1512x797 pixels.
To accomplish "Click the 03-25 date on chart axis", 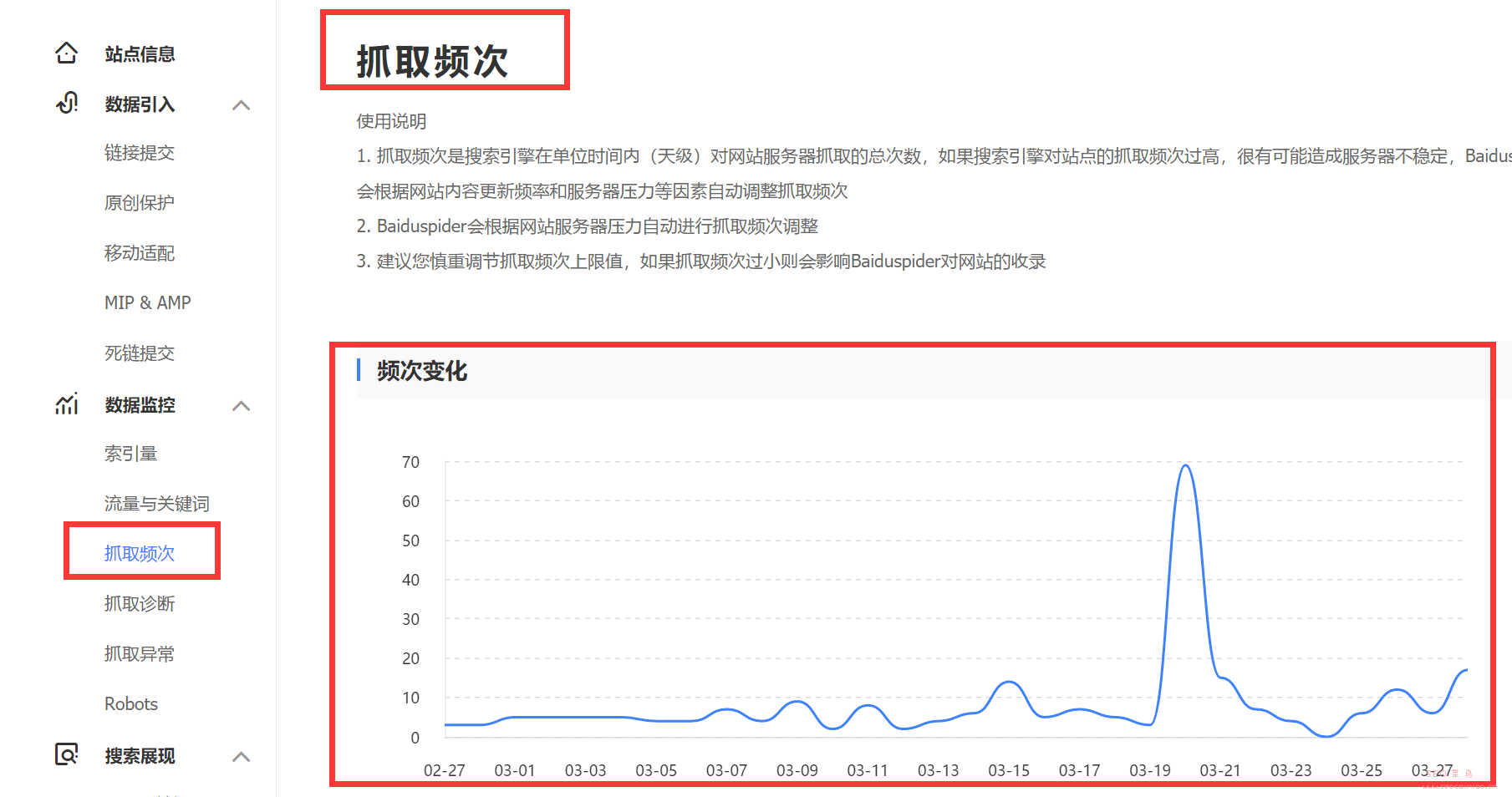I will 1362,770.
